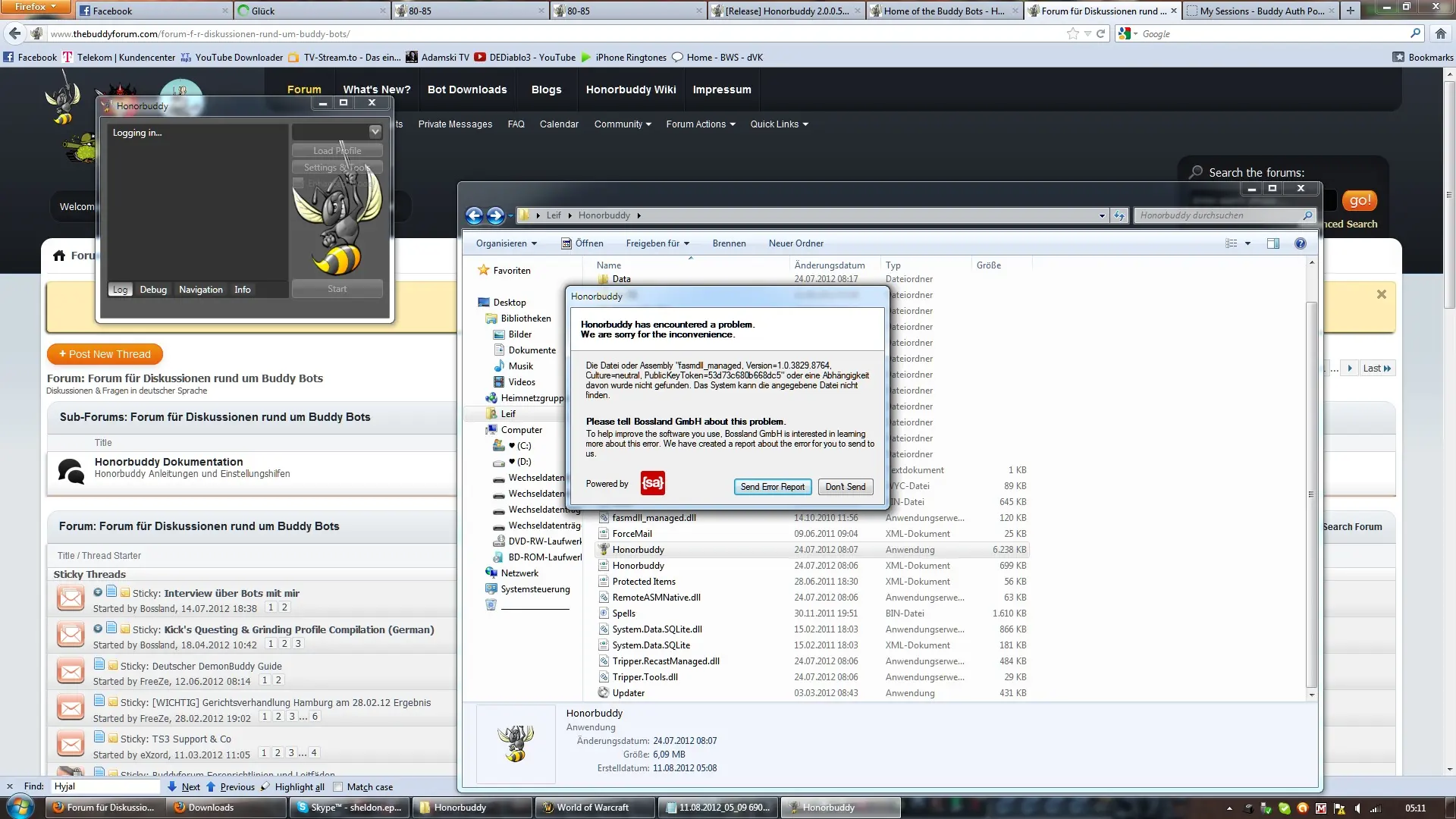Click Send Error Report button
This screenshot has width=1456, height=819.
point(772,487)
